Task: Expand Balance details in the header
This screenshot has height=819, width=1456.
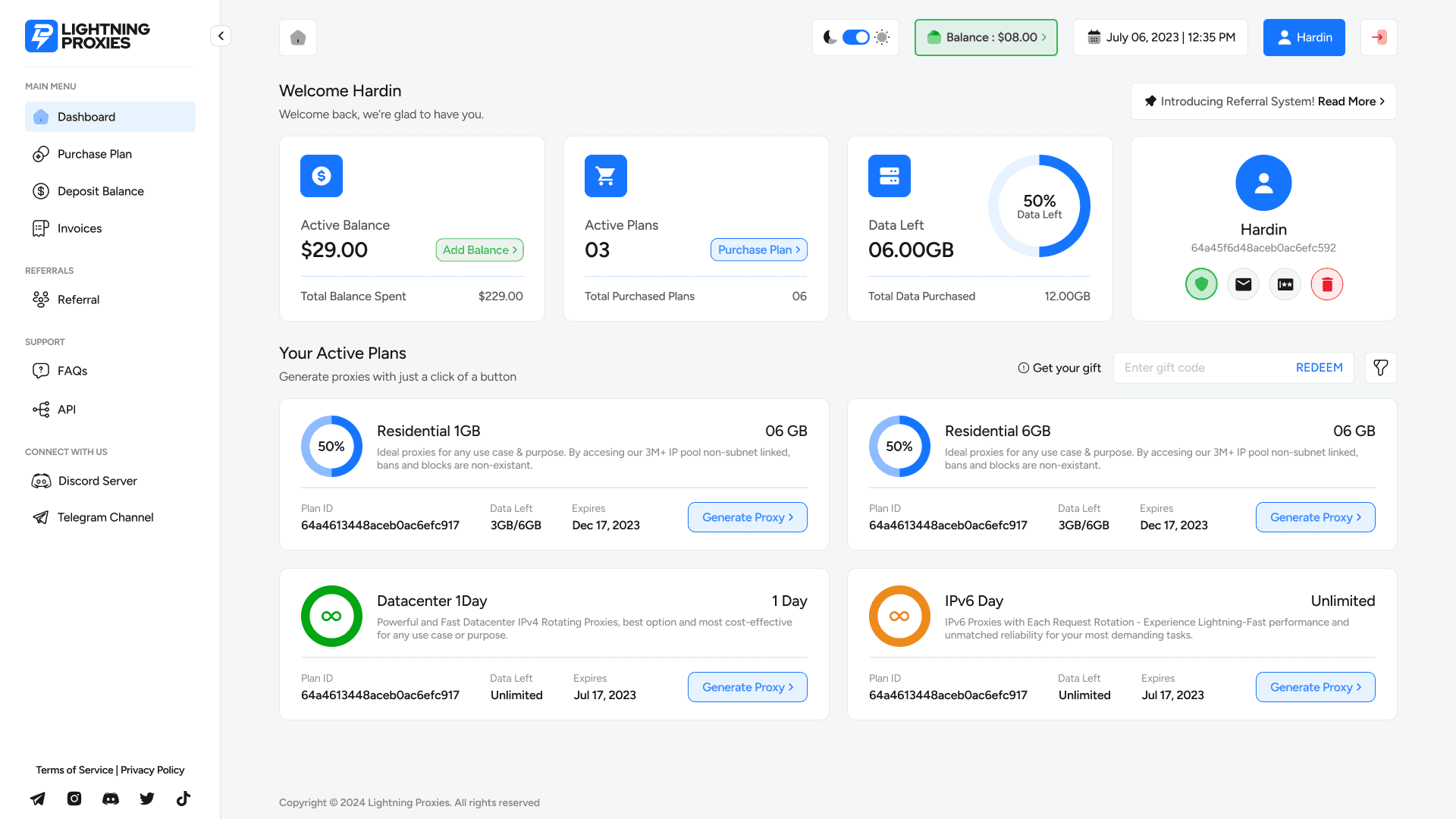Action: [986, 37]
